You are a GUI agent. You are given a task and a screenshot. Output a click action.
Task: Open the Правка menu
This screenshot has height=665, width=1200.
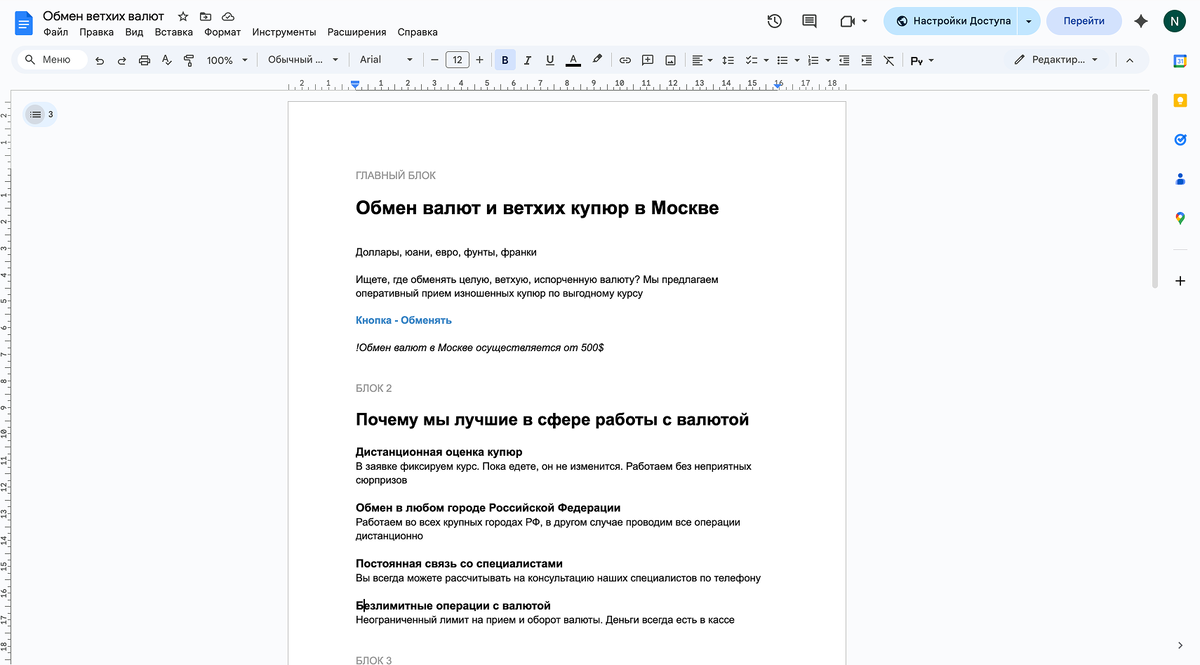[97, 32]
